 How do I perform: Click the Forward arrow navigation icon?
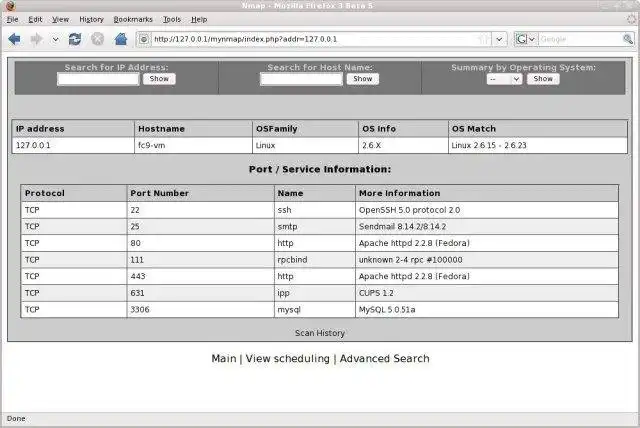tap(37, 39)
